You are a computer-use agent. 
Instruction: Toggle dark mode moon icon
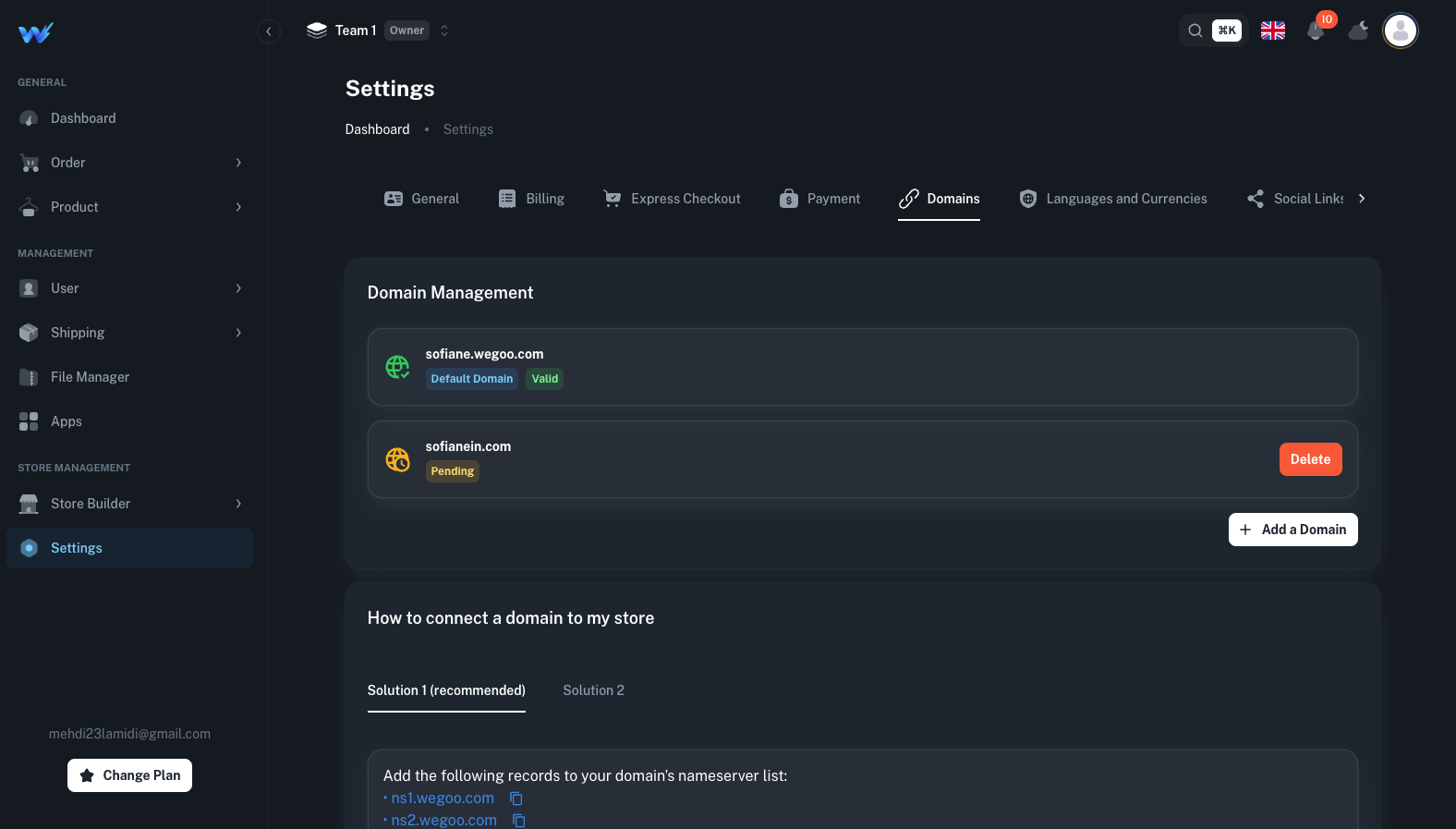click(x=1358, y=30)
